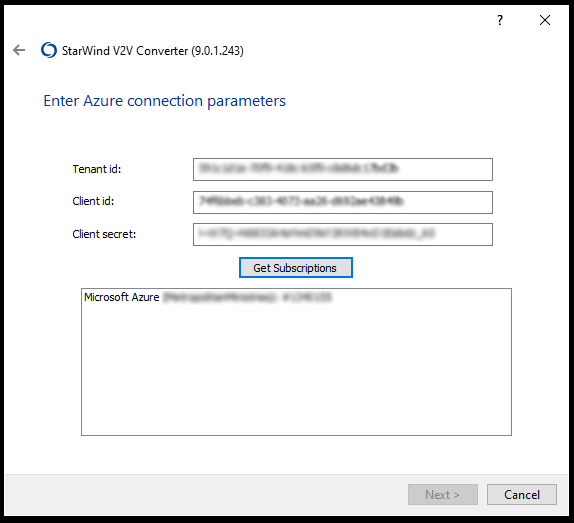Go back using the left arrow icon
574x523 pixels.
[19, 50]
